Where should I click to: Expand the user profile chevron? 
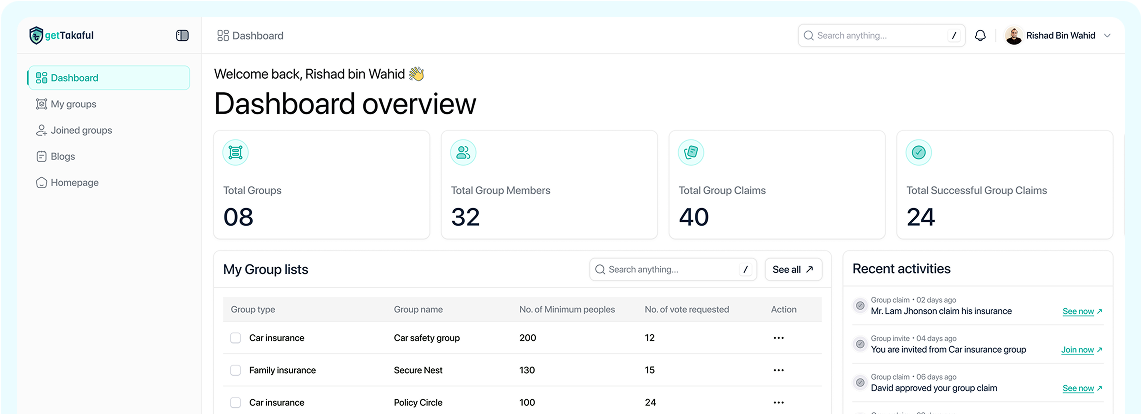(1107, 35)
